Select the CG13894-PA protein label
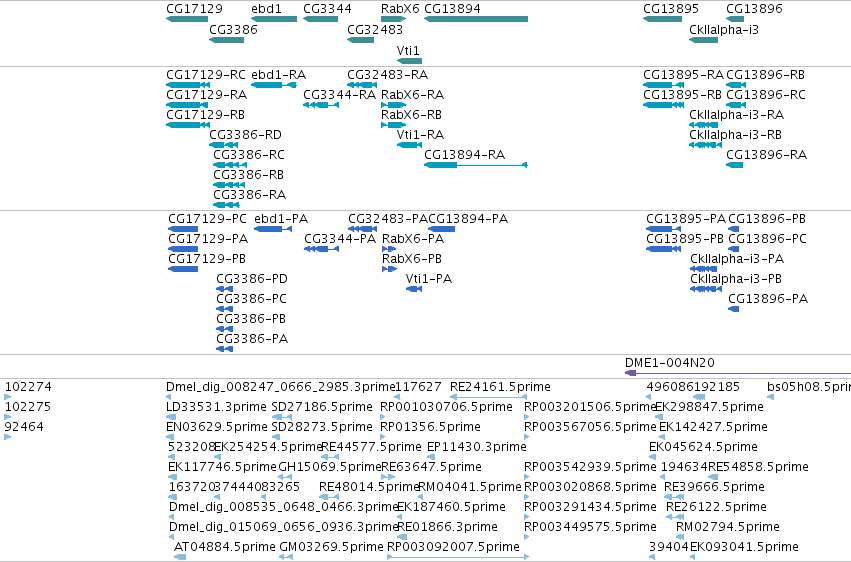Image resolution: width=851 pixels, height=562 pixels. pyautogui.click(x=468, y=219)
